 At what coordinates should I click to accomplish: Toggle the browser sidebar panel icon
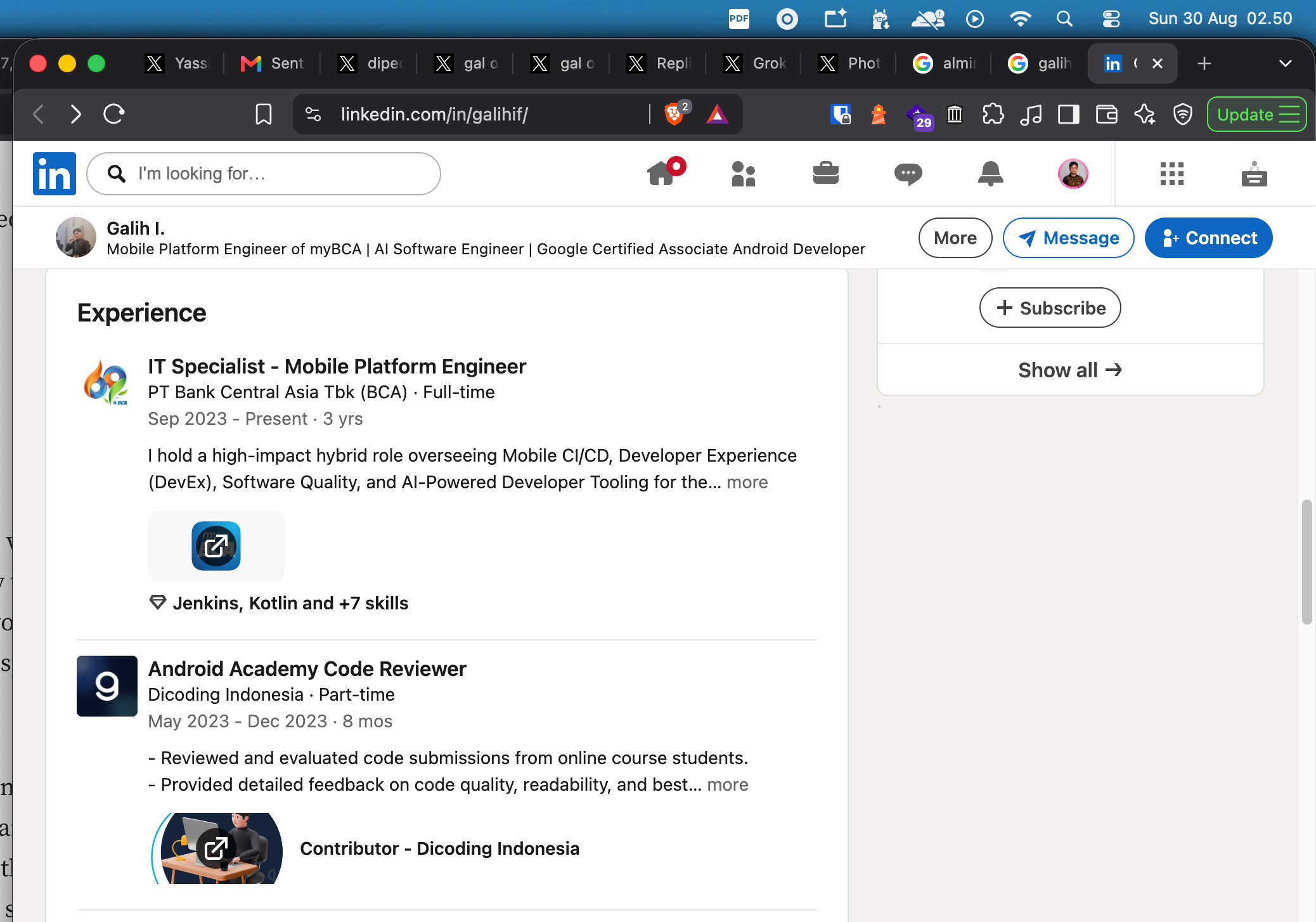coord(1069,114)
